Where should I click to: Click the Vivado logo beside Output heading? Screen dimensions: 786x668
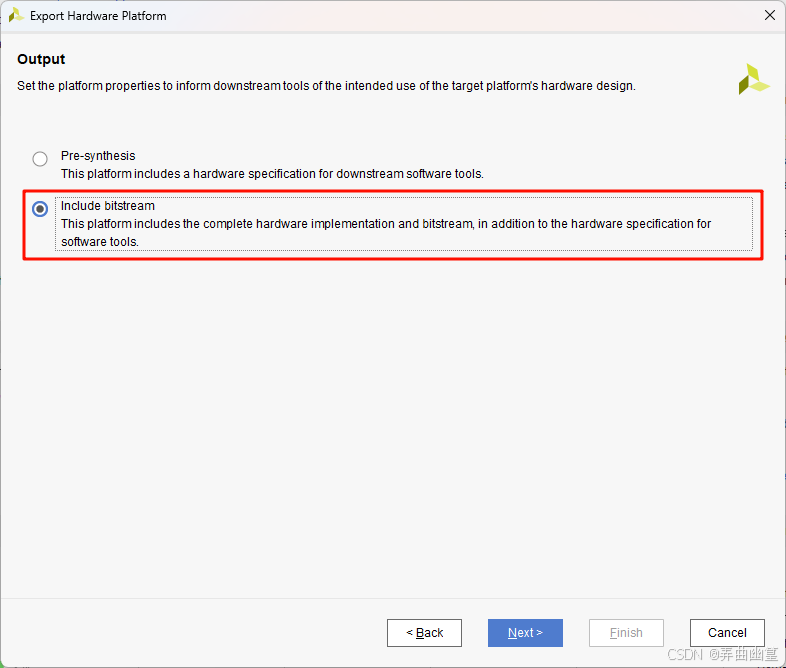pyautogui.click(x=753, y=79)
